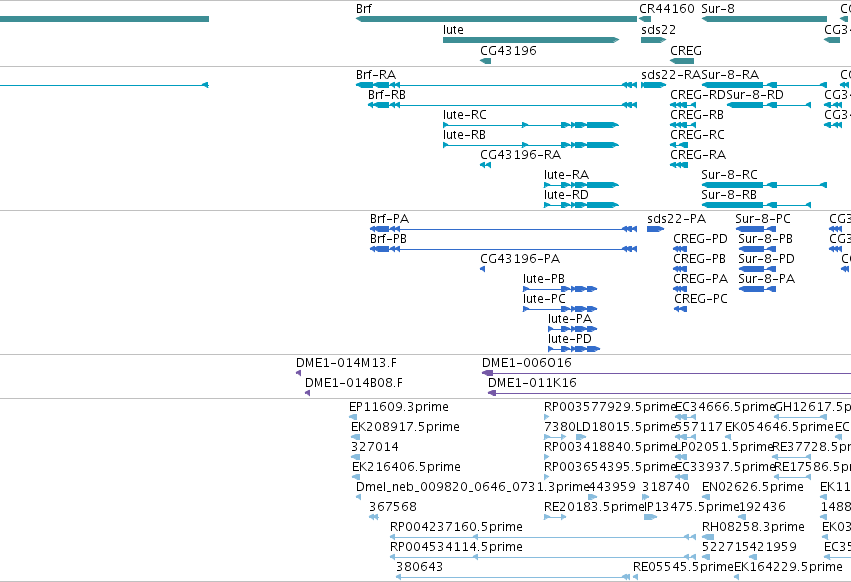Click the 367568 feature label

[x=393, y=507]
